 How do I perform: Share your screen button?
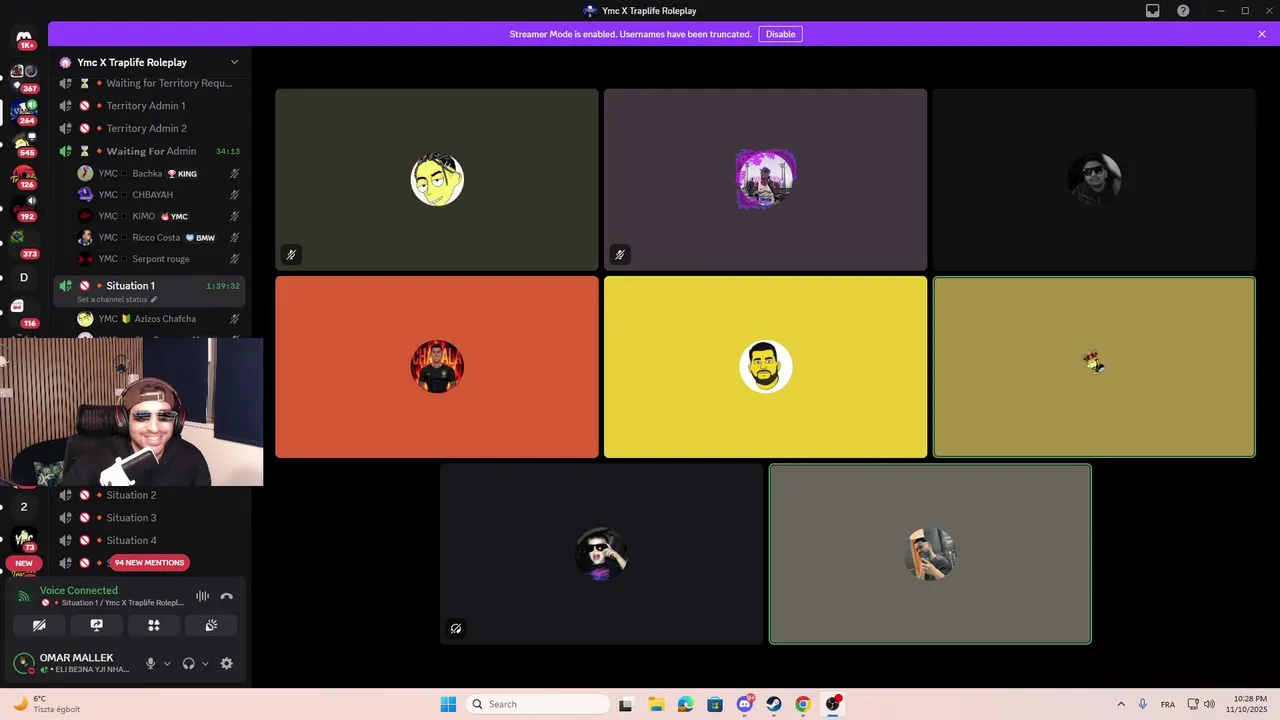point(97,625)
